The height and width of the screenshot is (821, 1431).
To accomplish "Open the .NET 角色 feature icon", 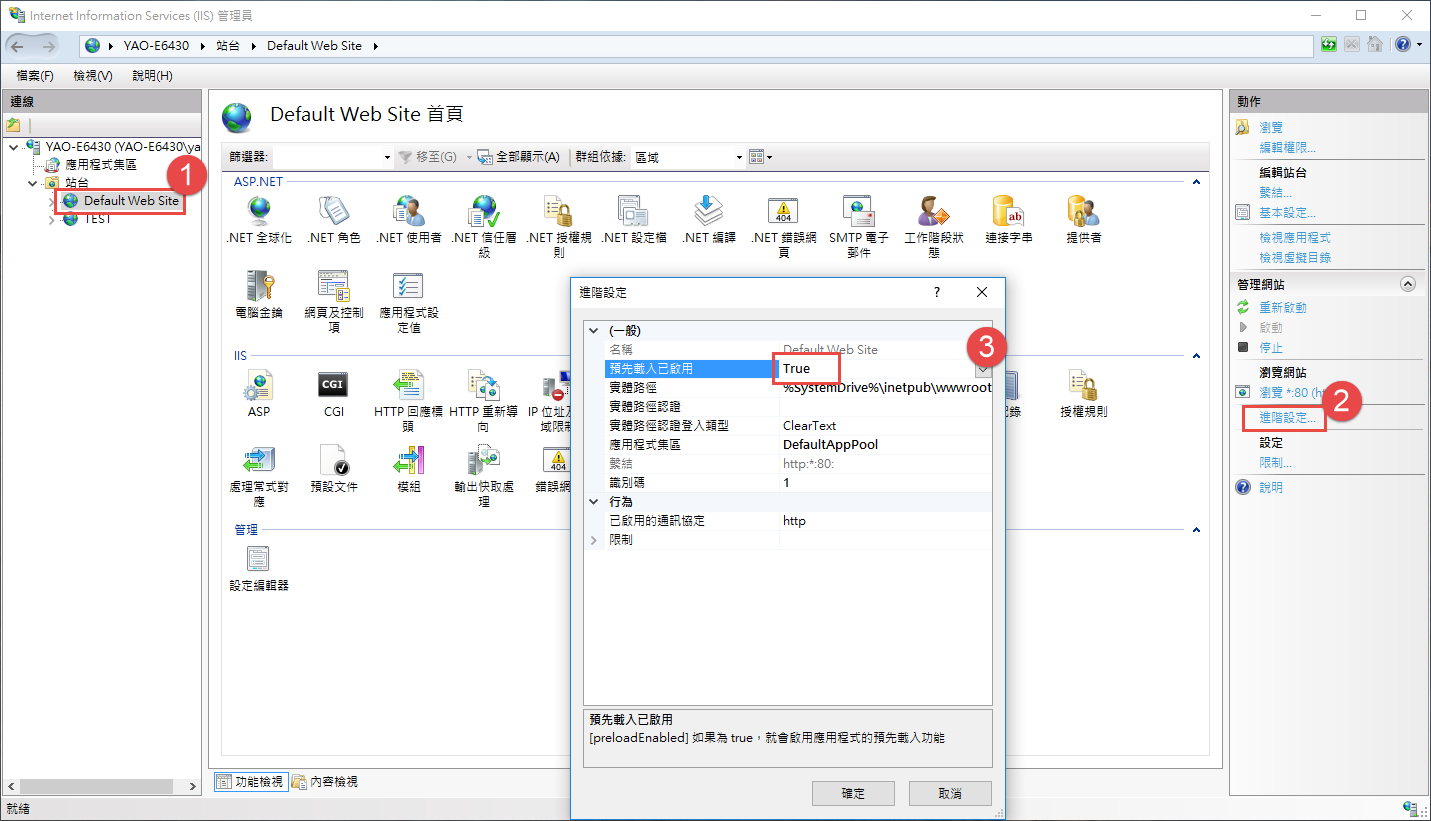I will click(334, 220).
